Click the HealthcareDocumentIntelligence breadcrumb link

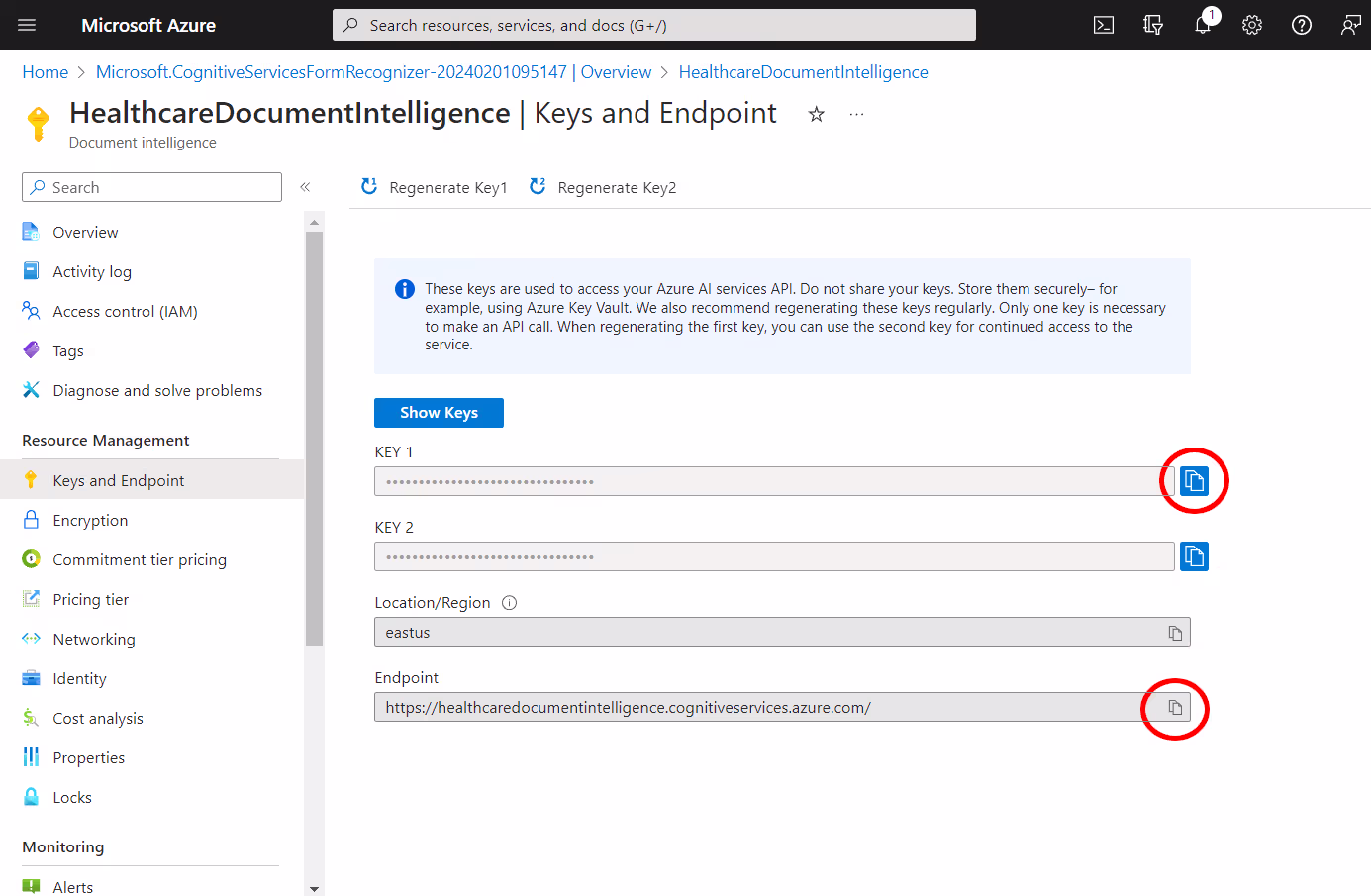pos(803,72)
